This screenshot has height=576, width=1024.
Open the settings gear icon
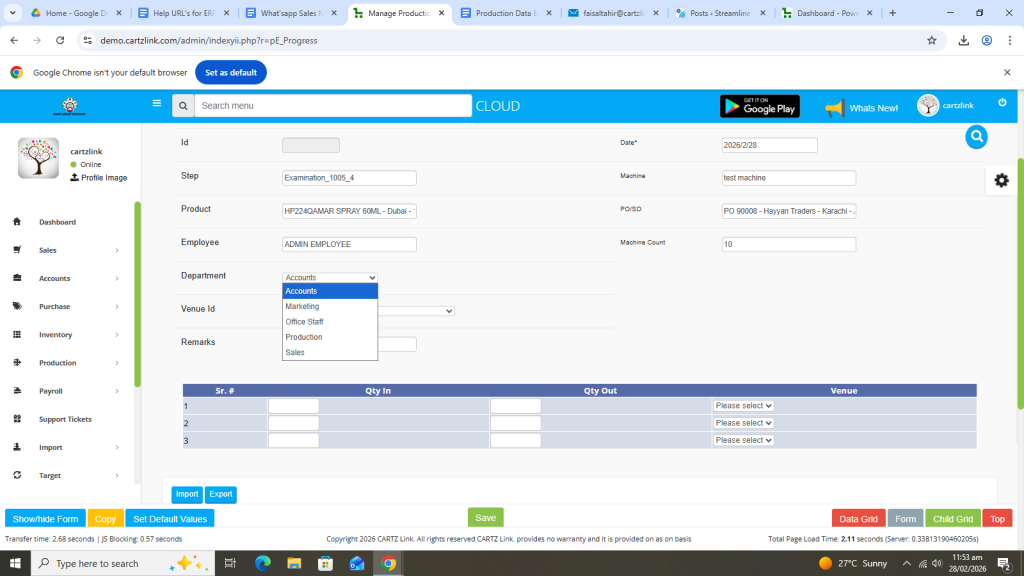tap(1001, 180)
